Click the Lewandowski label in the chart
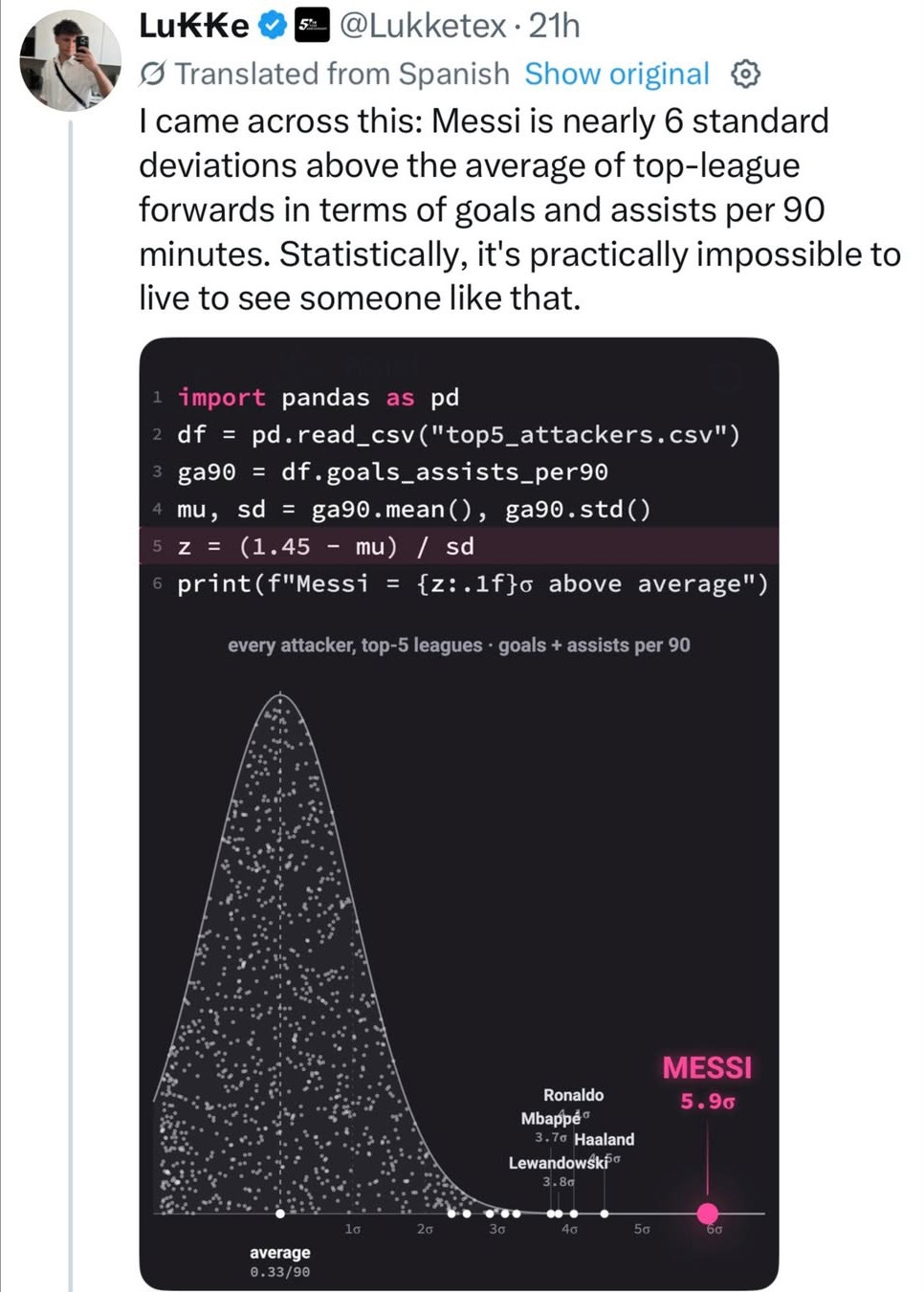 [559, 1163]
